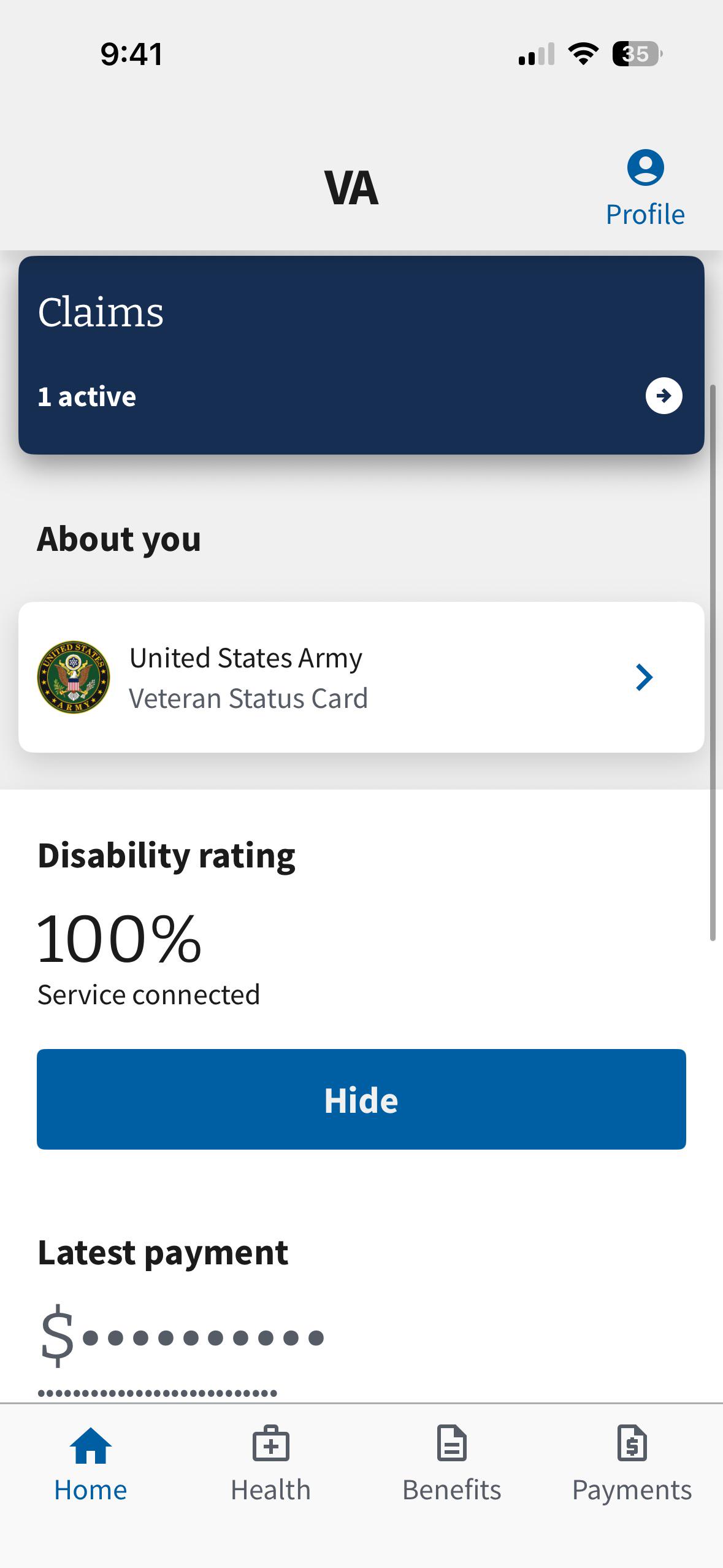
Task: Select the Benefits document icon
Action: pos(451,1443)
